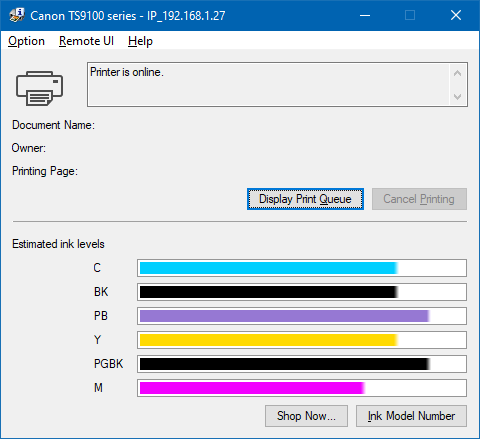Click the Cancel Printing button
480x439 pixels.
[419, 199]
